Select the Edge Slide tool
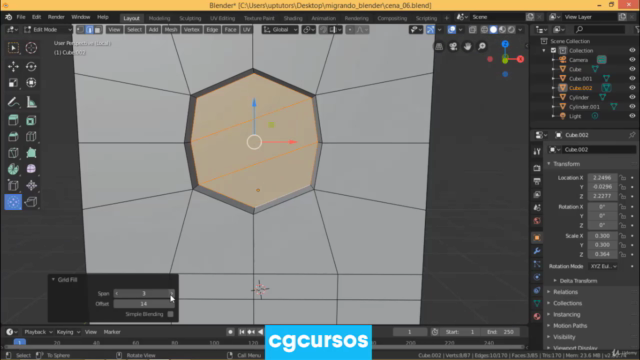This screenshot has width=640, height=360. [x=13, y=185]
